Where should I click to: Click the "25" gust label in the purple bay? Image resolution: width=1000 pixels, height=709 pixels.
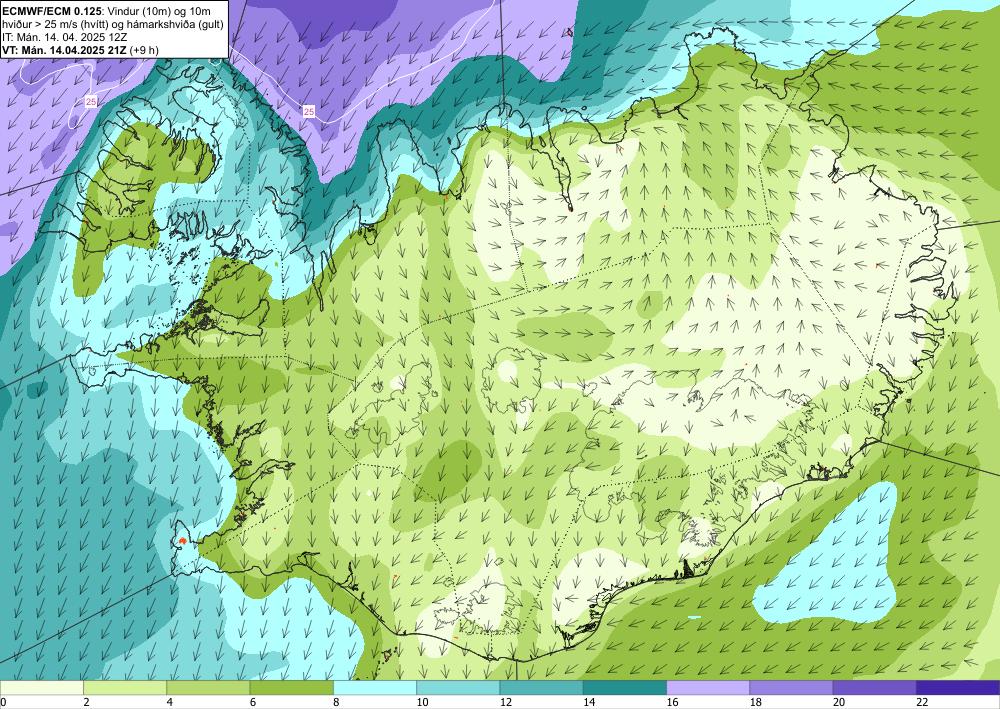coord(309,112)
